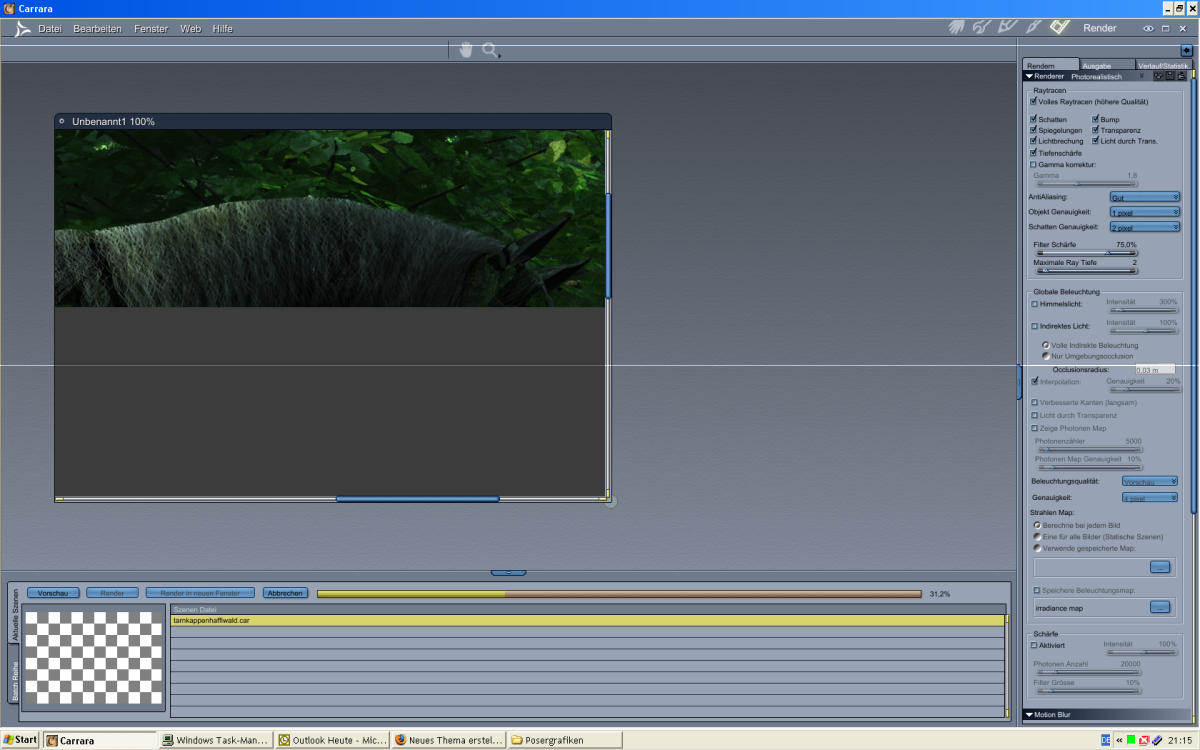Uncheck the Spiegelungen checkbox

pyautogui.click(x=1034, y=130)
